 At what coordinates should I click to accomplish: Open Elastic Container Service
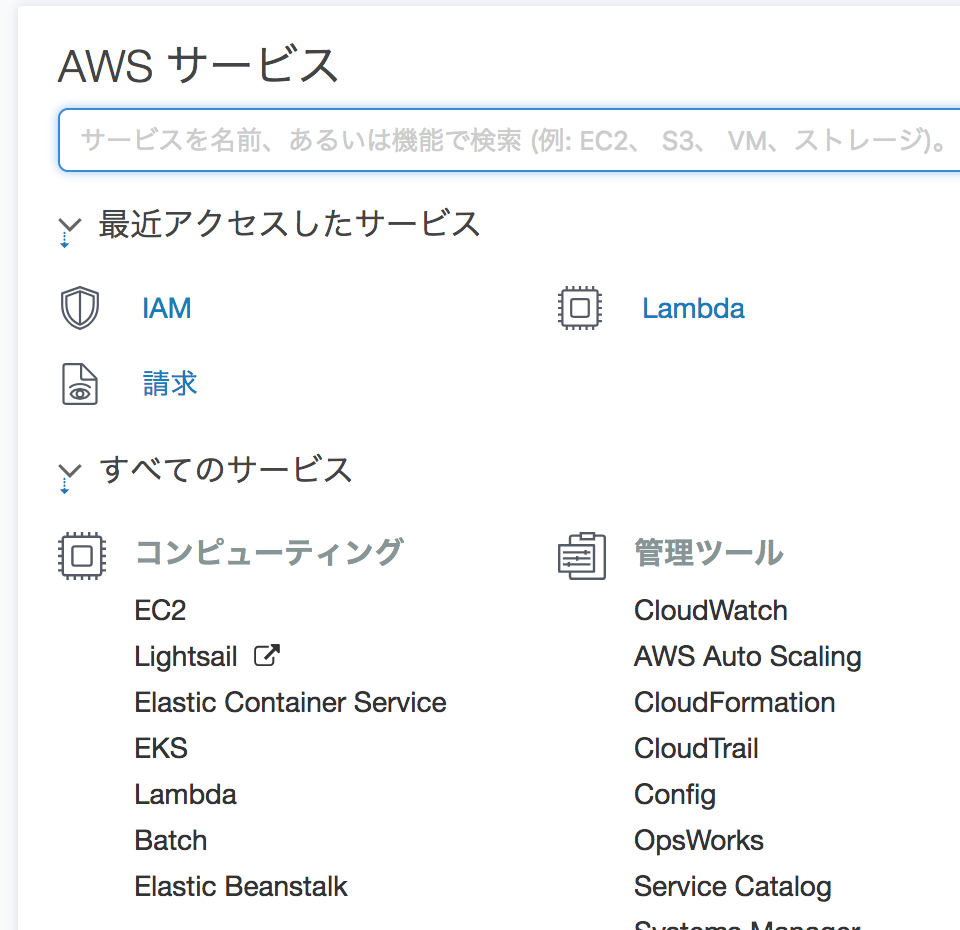tap(290, 702)
